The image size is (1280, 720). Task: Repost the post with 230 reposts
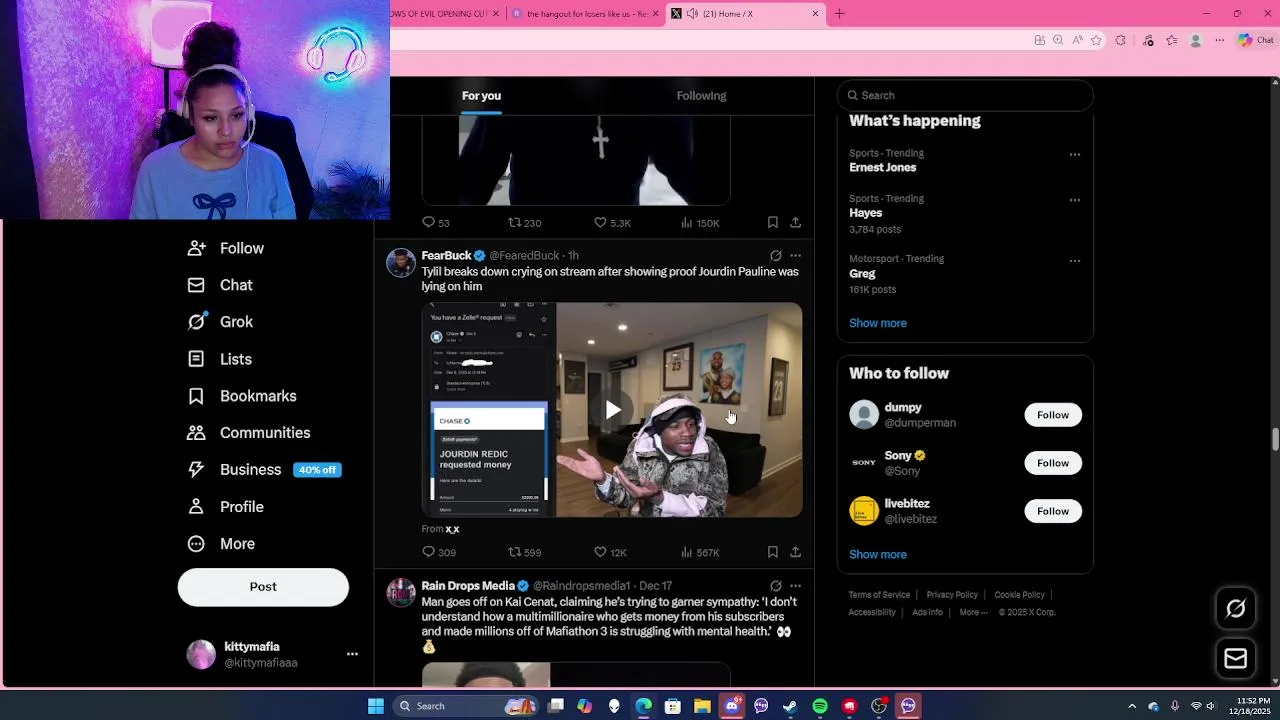click(525, 222)
